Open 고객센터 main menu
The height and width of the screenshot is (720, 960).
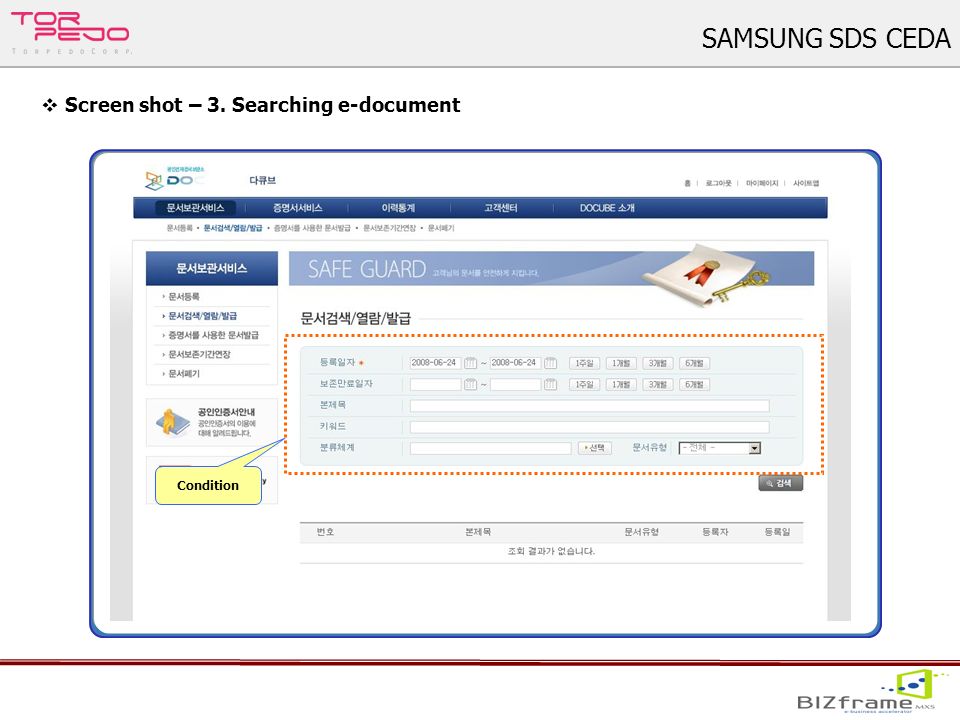[x=501, y=208]
